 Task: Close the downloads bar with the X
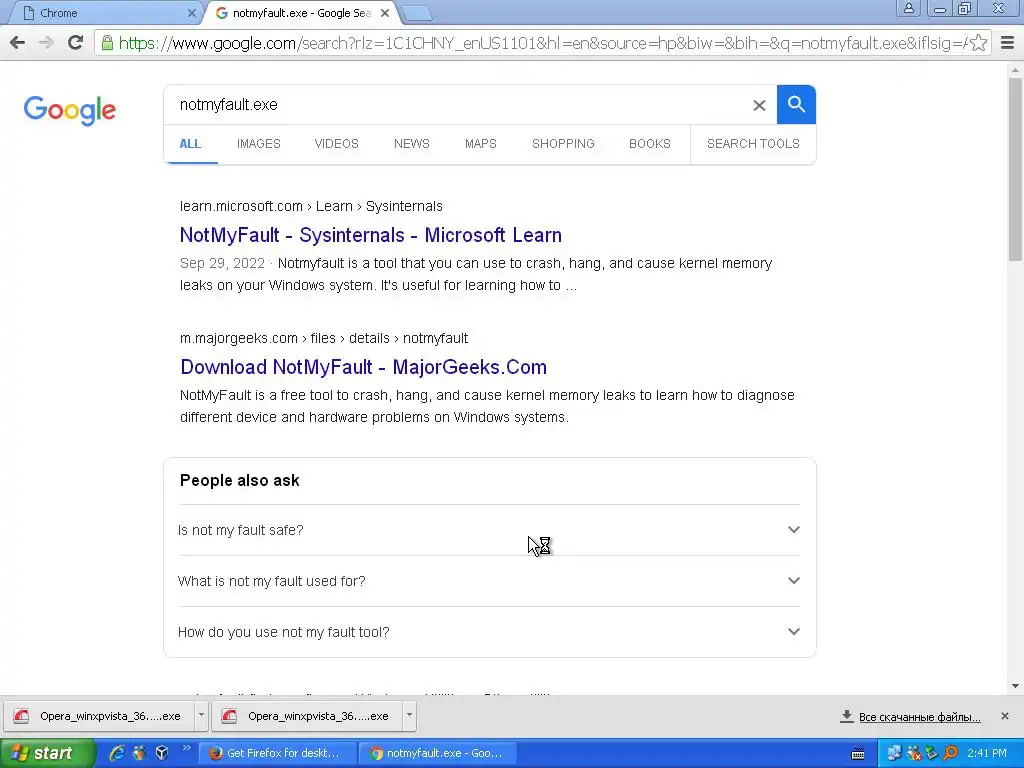click(1004, 716)
